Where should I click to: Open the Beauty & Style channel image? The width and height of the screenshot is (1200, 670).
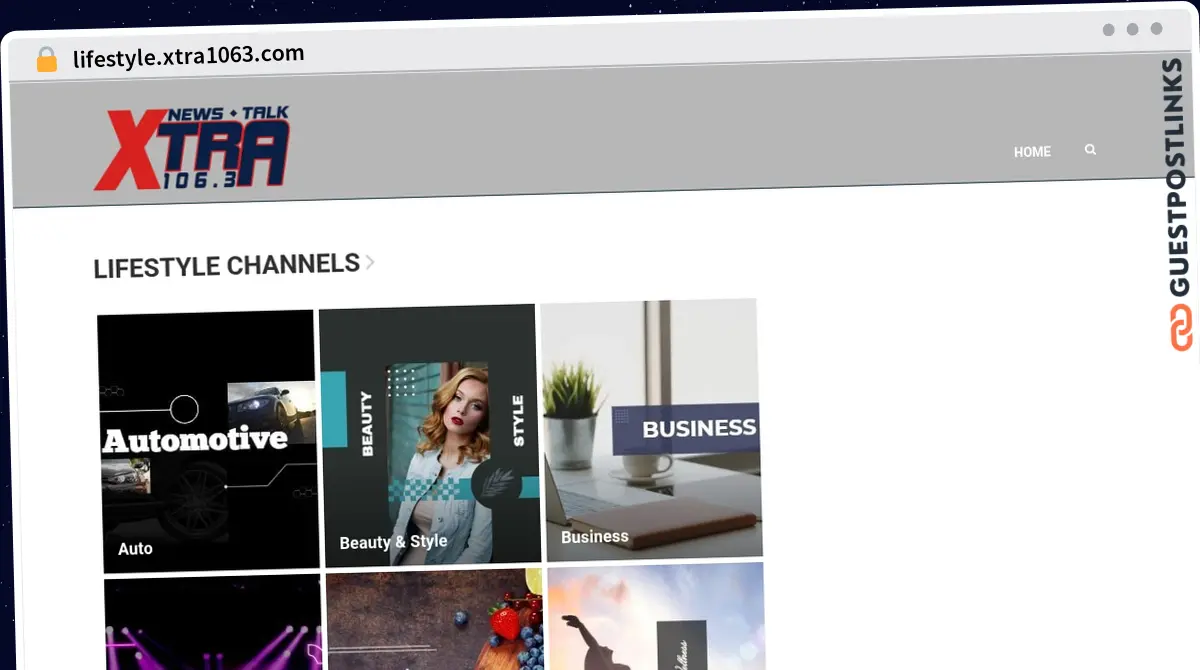tap(430, 435)
